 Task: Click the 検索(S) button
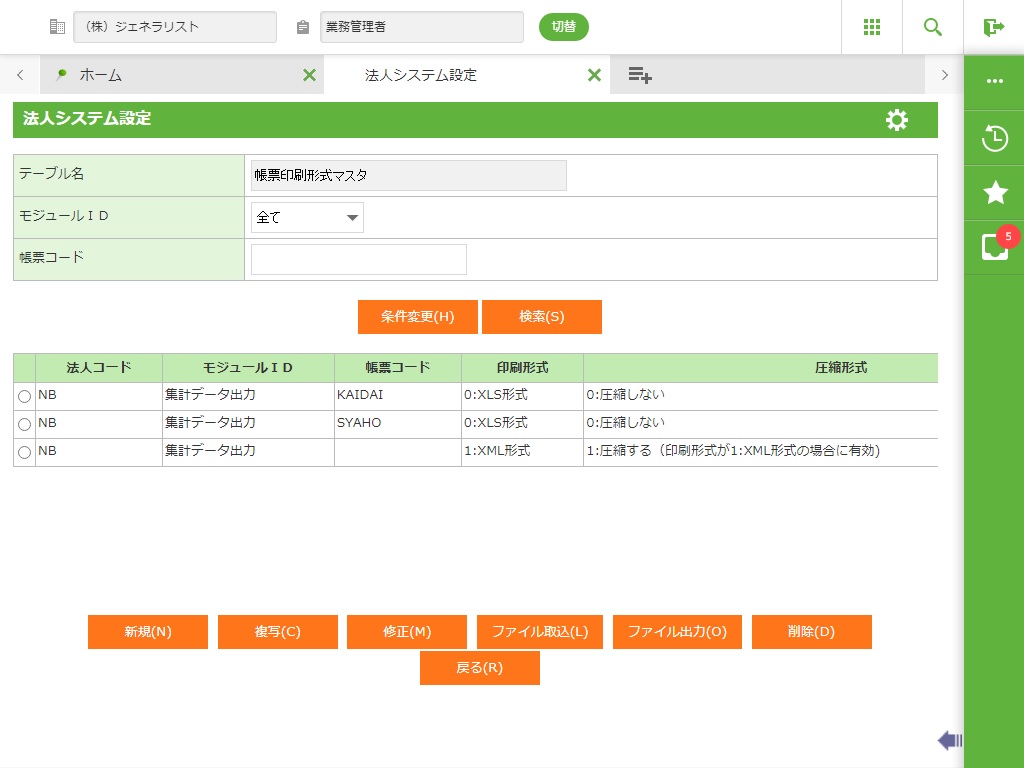[541, 317]
